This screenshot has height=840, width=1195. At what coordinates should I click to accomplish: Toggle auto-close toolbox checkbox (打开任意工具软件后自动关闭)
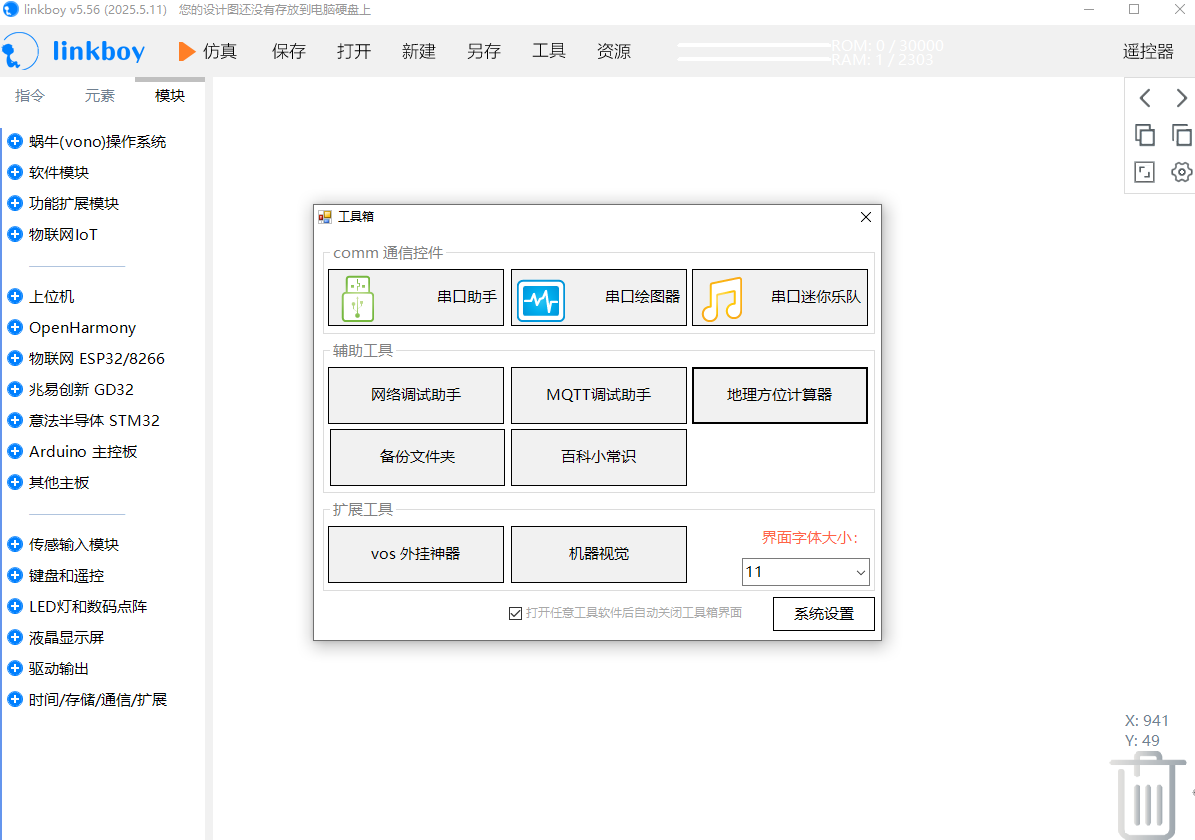coord(516,613)
